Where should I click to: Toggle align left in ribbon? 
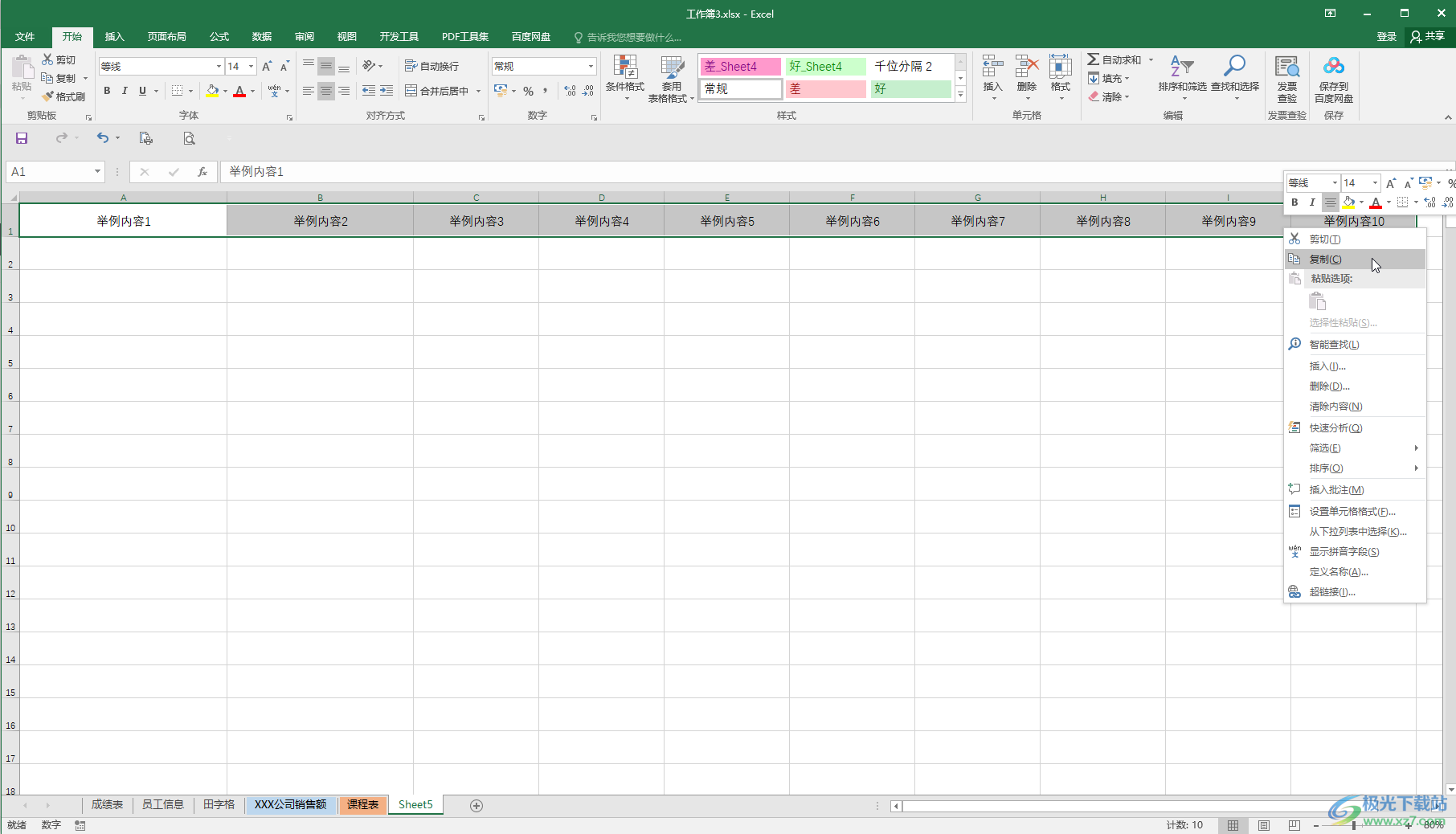308,91
